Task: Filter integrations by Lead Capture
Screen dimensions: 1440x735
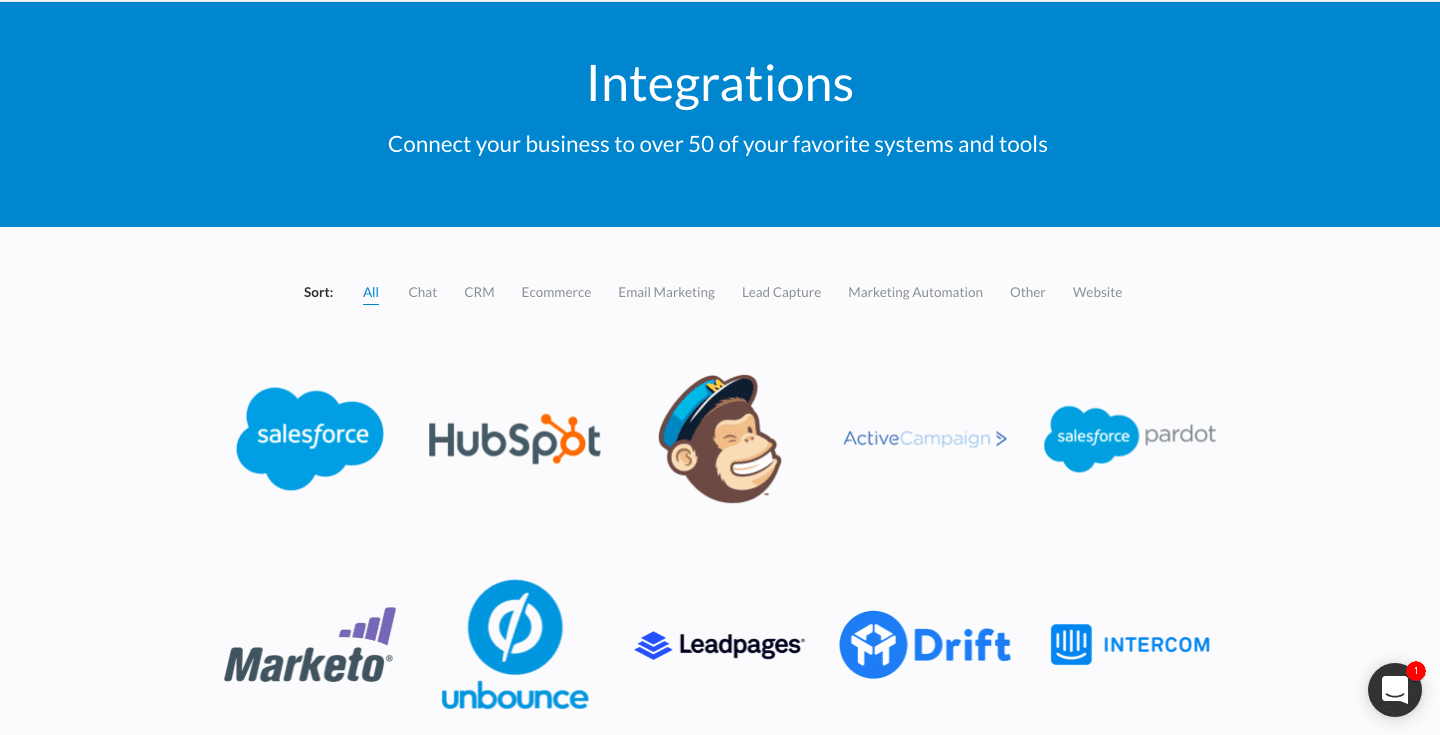Action: point(781,292)
